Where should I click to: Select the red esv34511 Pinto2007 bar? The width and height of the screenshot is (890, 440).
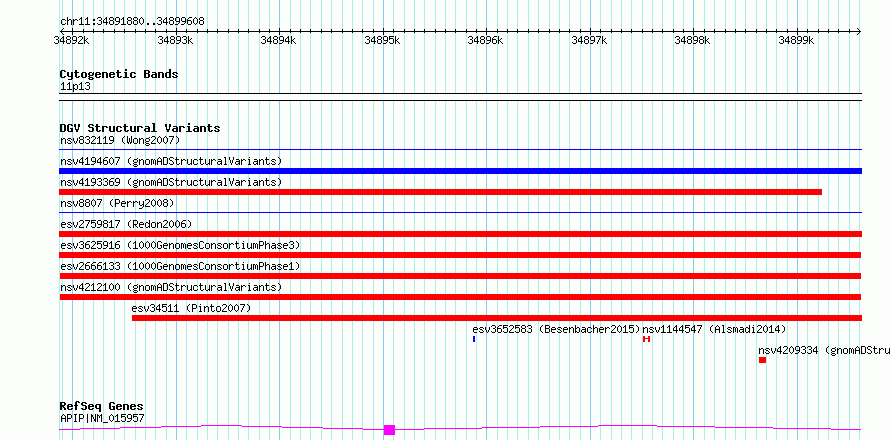[497, 318]
